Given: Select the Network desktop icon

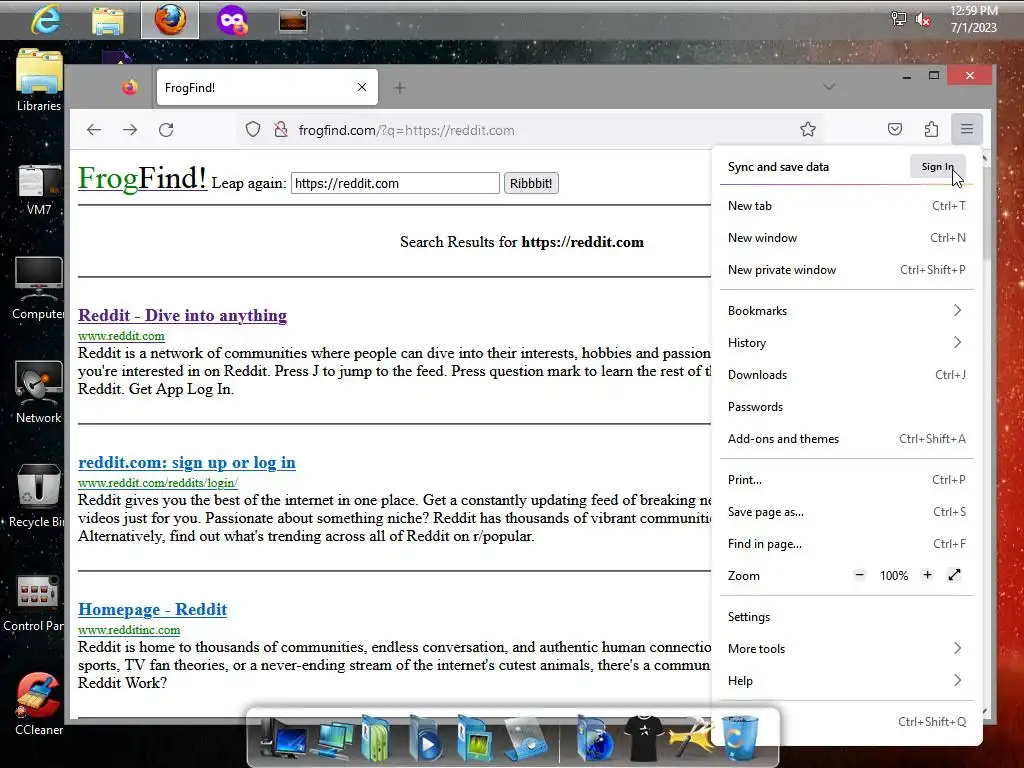Looking at the screenshot, I should click(39, 392).
